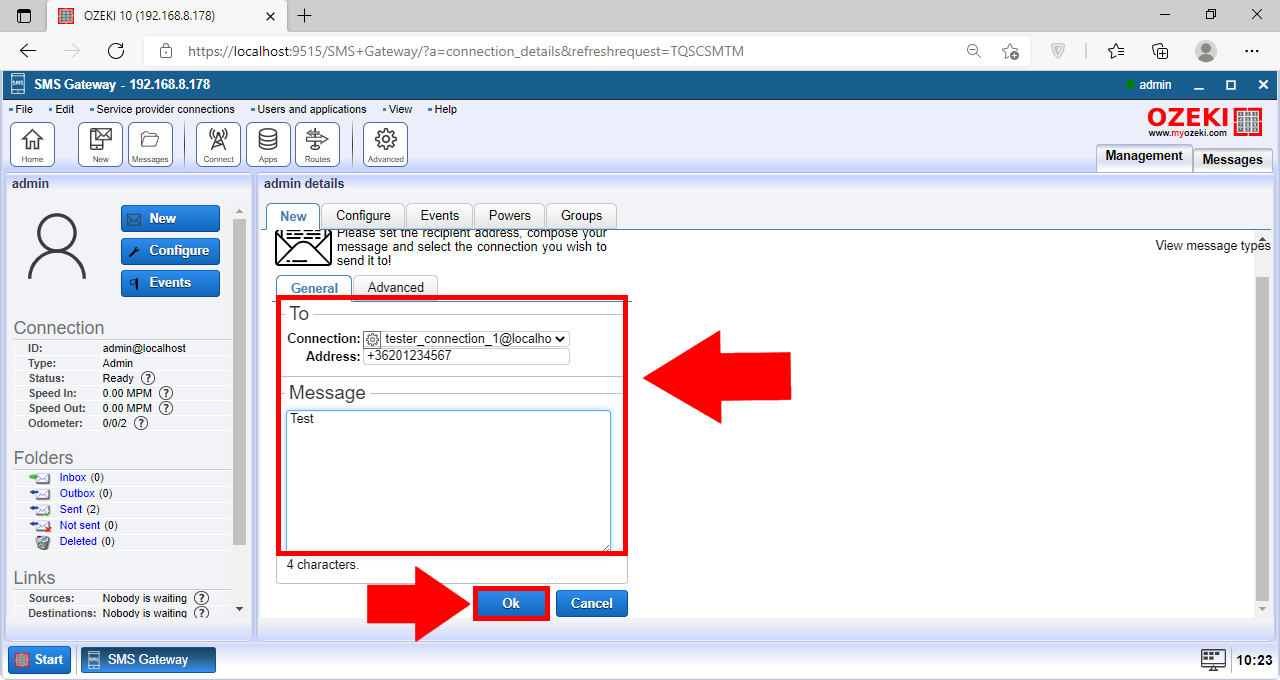Click the help icon next to Speed In

click(166, 393)
